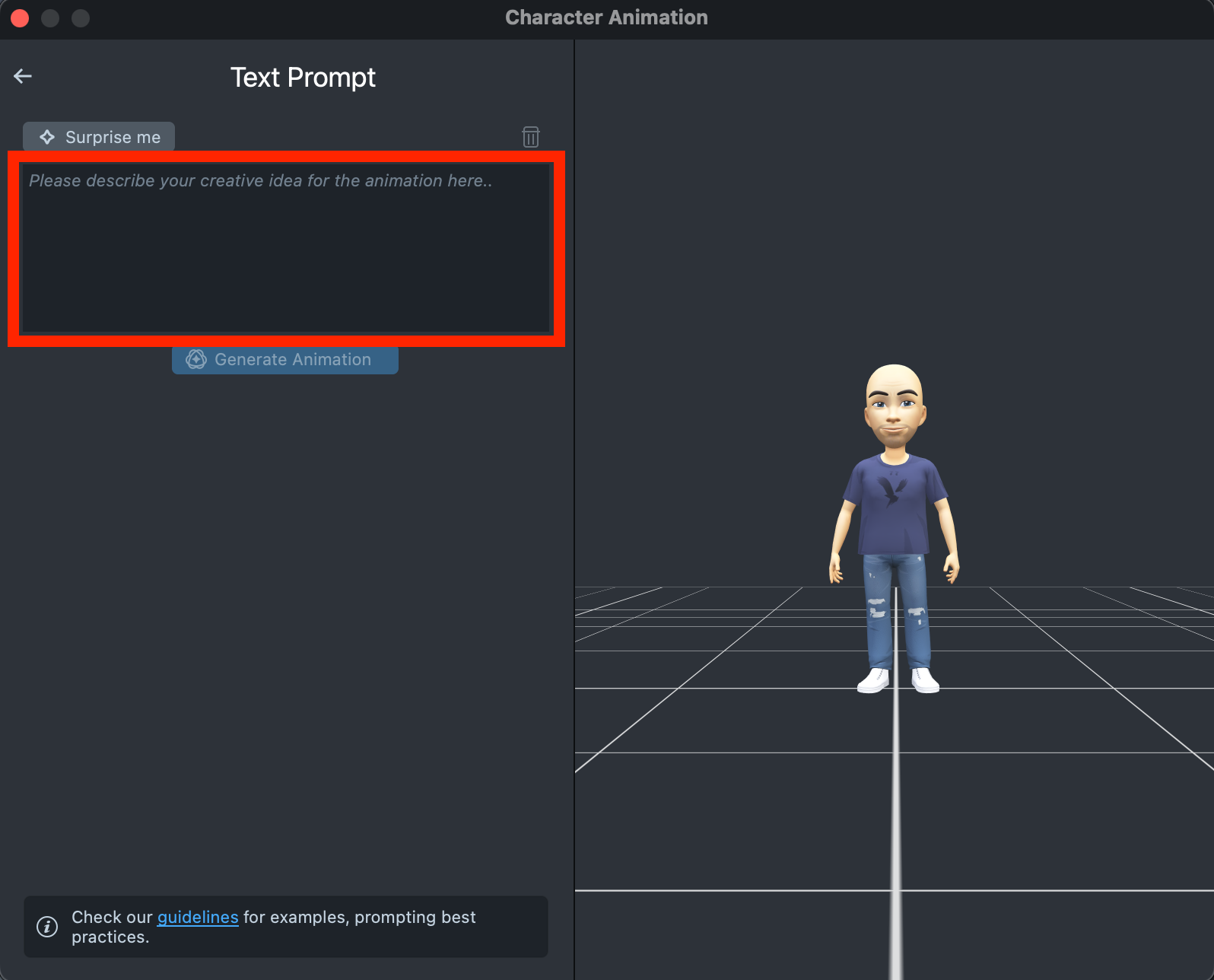The image size is (1214, 980).
Task: Click the Character Animation title bar text
Action: point(606,17)
